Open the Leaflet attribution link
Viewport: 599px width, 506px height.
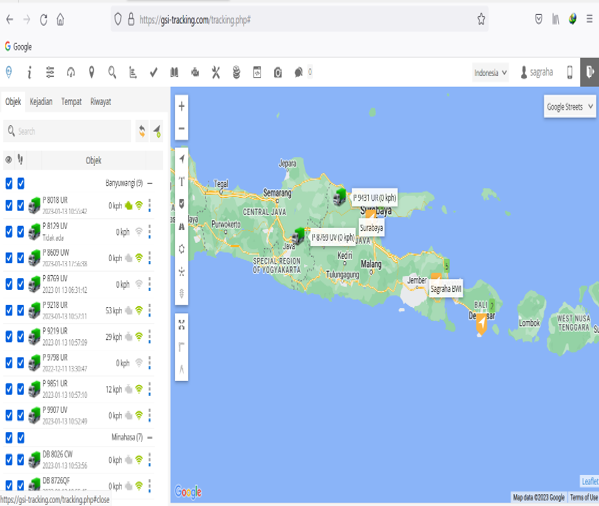pyautogui.click(x=589, y=481)
